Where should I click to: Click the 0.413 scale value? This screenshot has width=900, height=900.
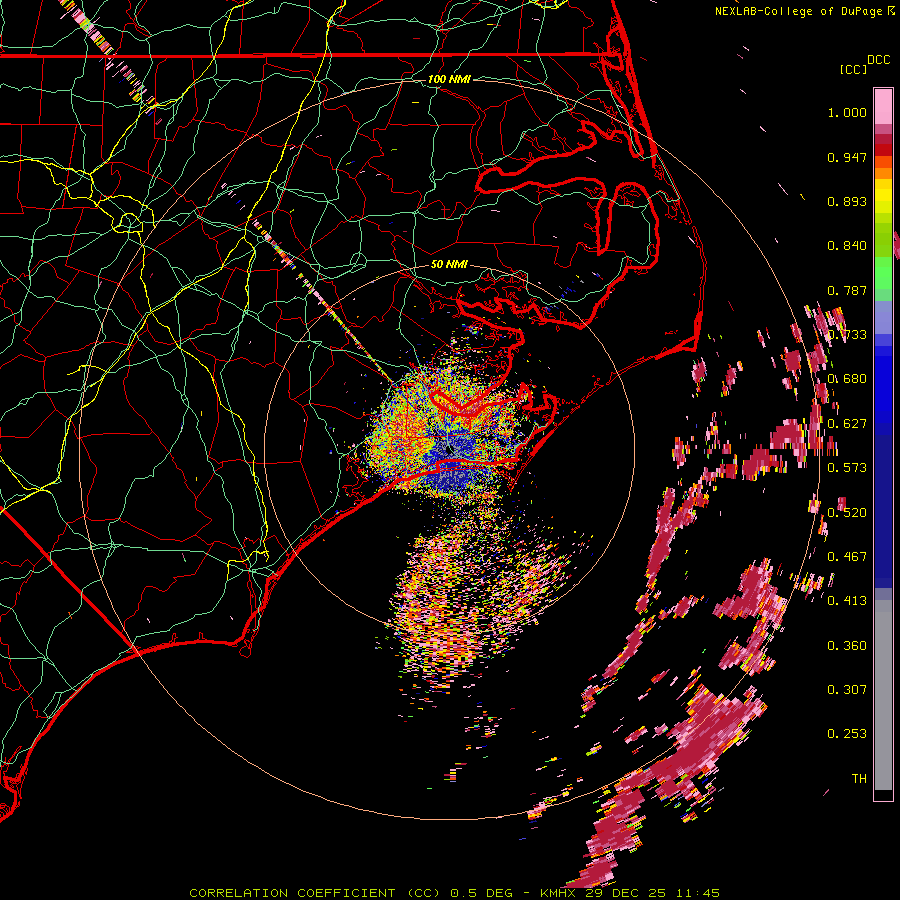click(x=847, y=601)
